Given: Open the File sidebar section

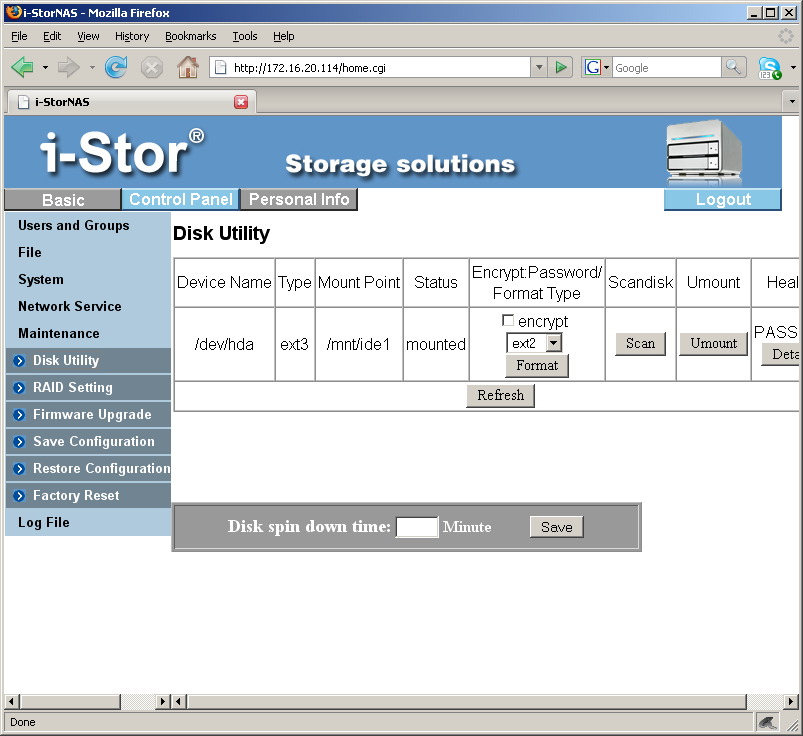Looking at the screenshot, I should click(x=30, y=253).
